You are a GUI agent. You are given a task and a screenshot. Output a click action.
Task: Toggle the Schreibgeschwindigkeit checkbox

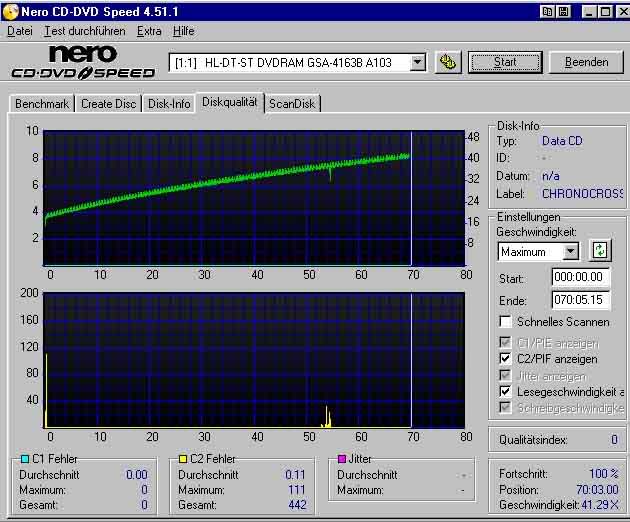click(505, 407)
